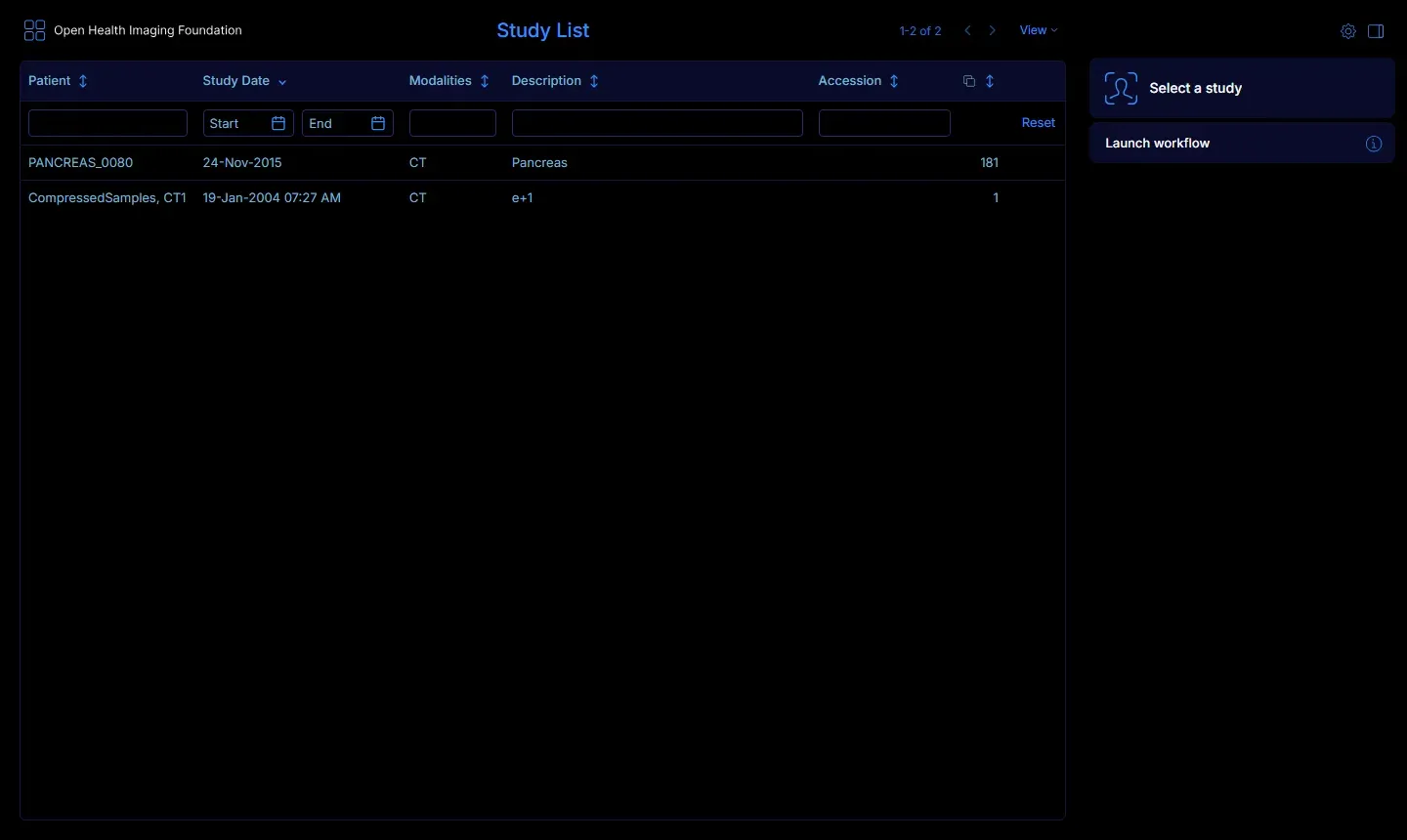Sort studies by Accession column
Viewport: 1407px width, 840px height.
point(894,81)
